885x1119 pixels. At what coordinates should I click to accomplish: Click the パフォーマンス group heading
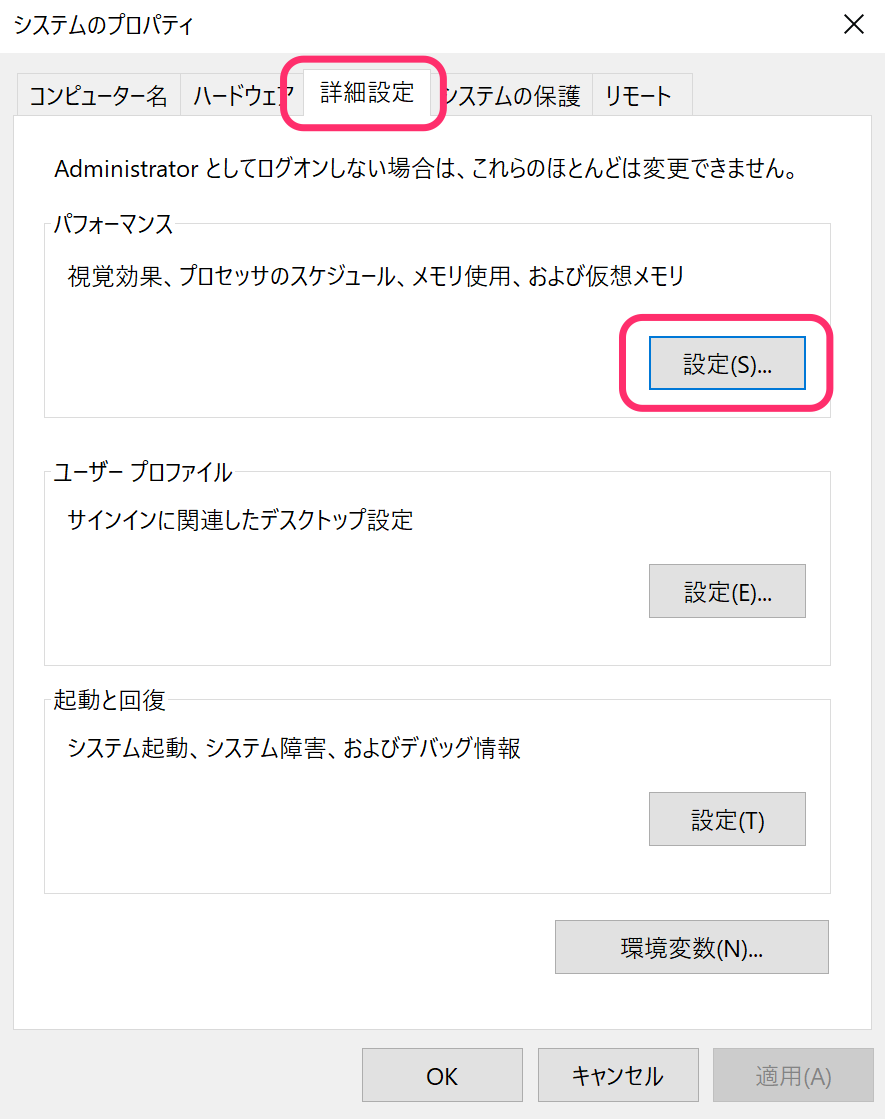(x=114, y=224)
